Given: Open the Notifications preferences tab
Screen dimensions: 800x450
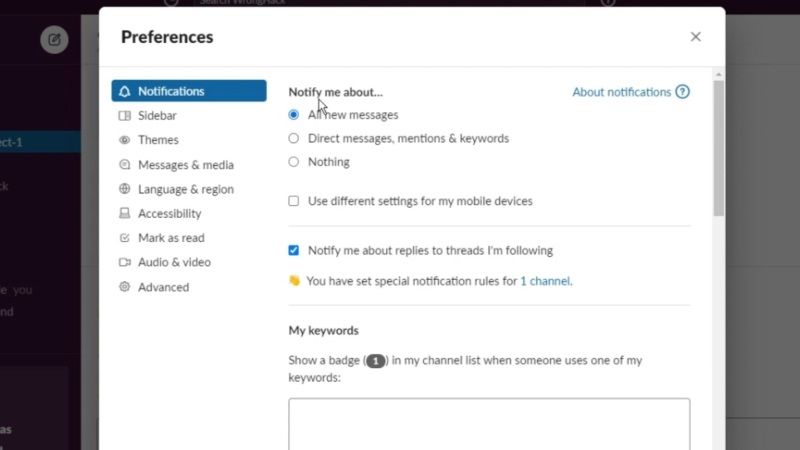Looking at the screenshot, I should [x=189, y=91].
